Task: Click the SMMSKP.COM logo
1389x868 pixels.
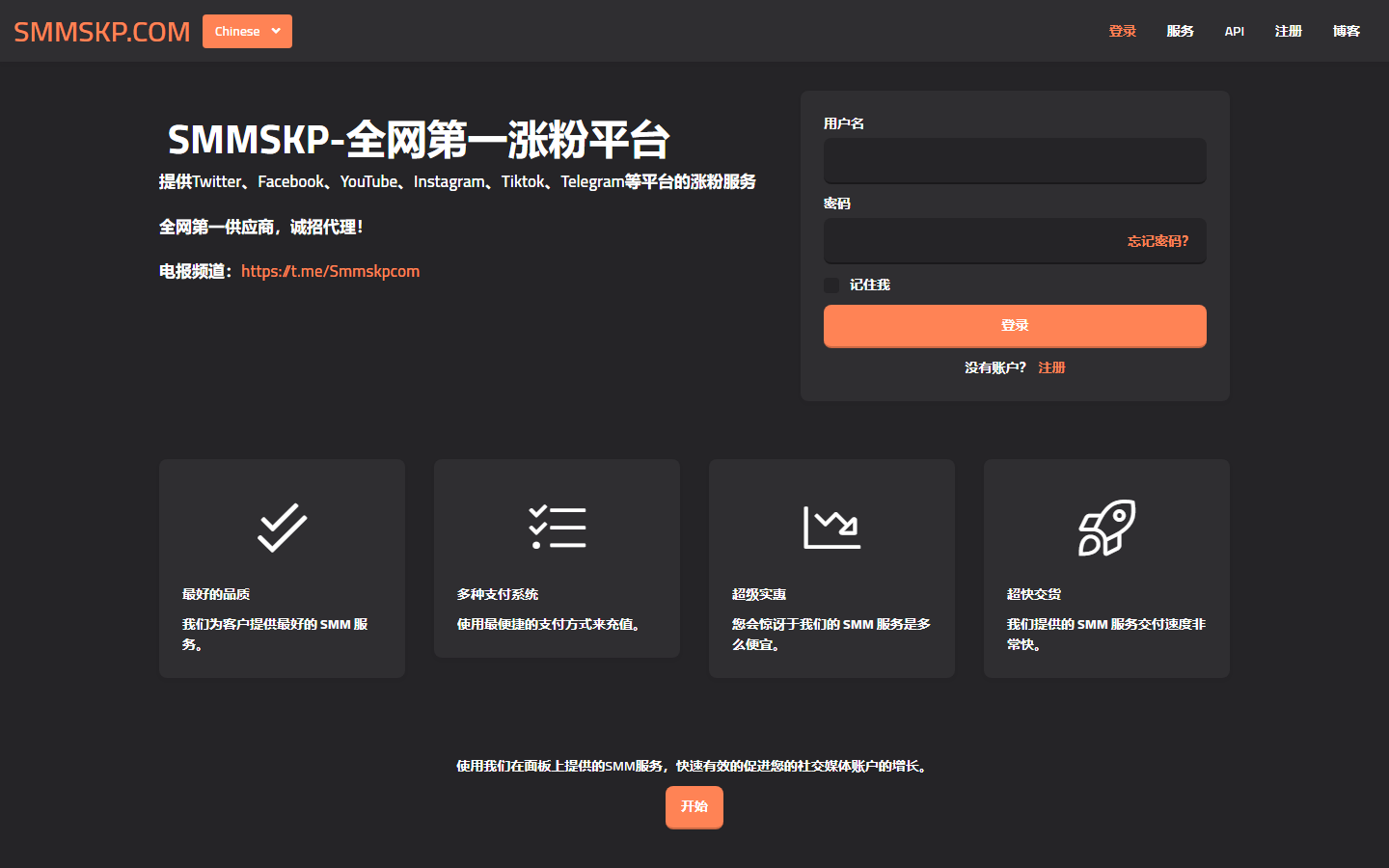Action: [99, 30]
